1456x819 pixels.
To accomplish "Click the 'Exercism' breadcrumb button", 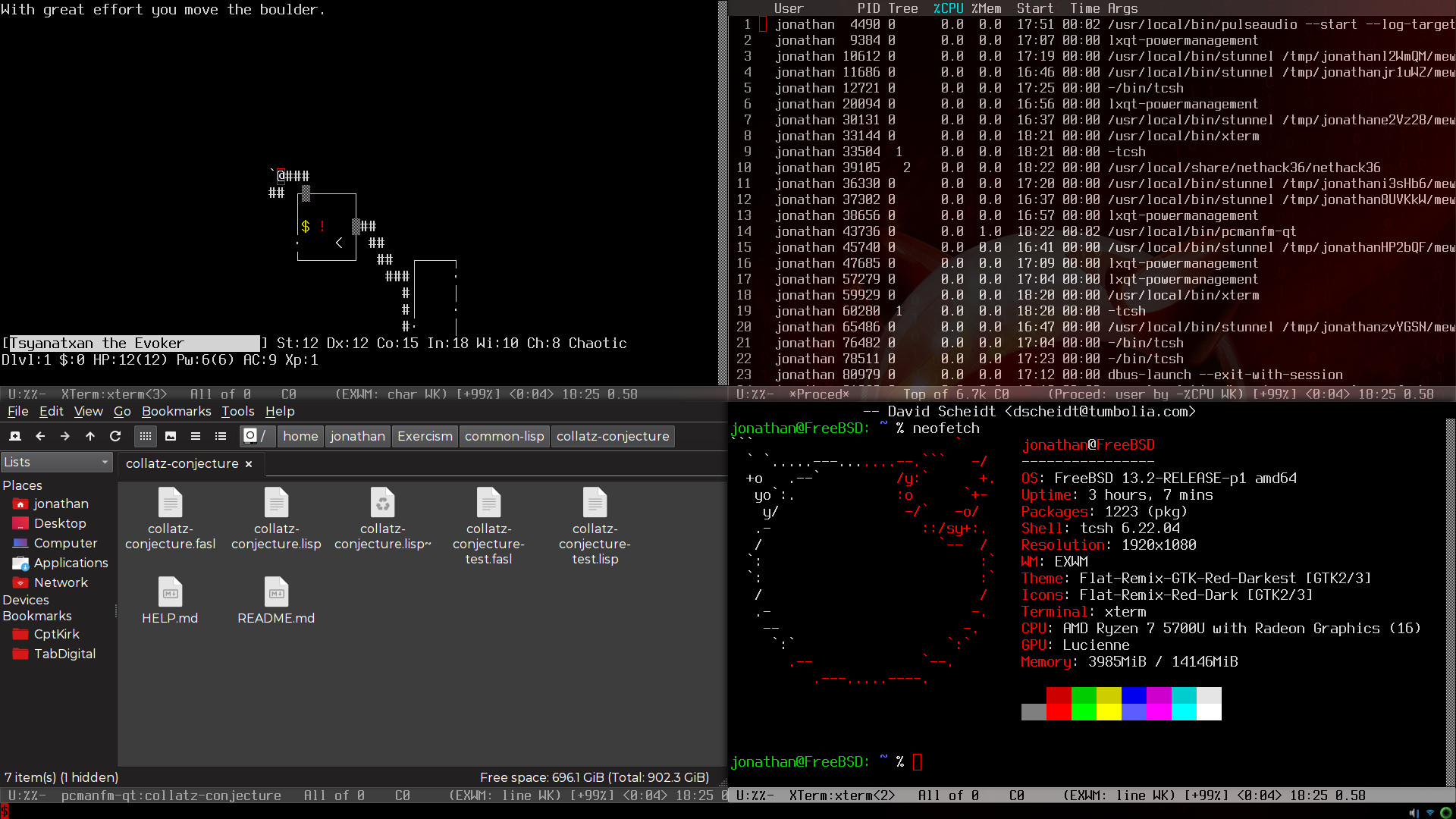I will (x=425, y=436).
